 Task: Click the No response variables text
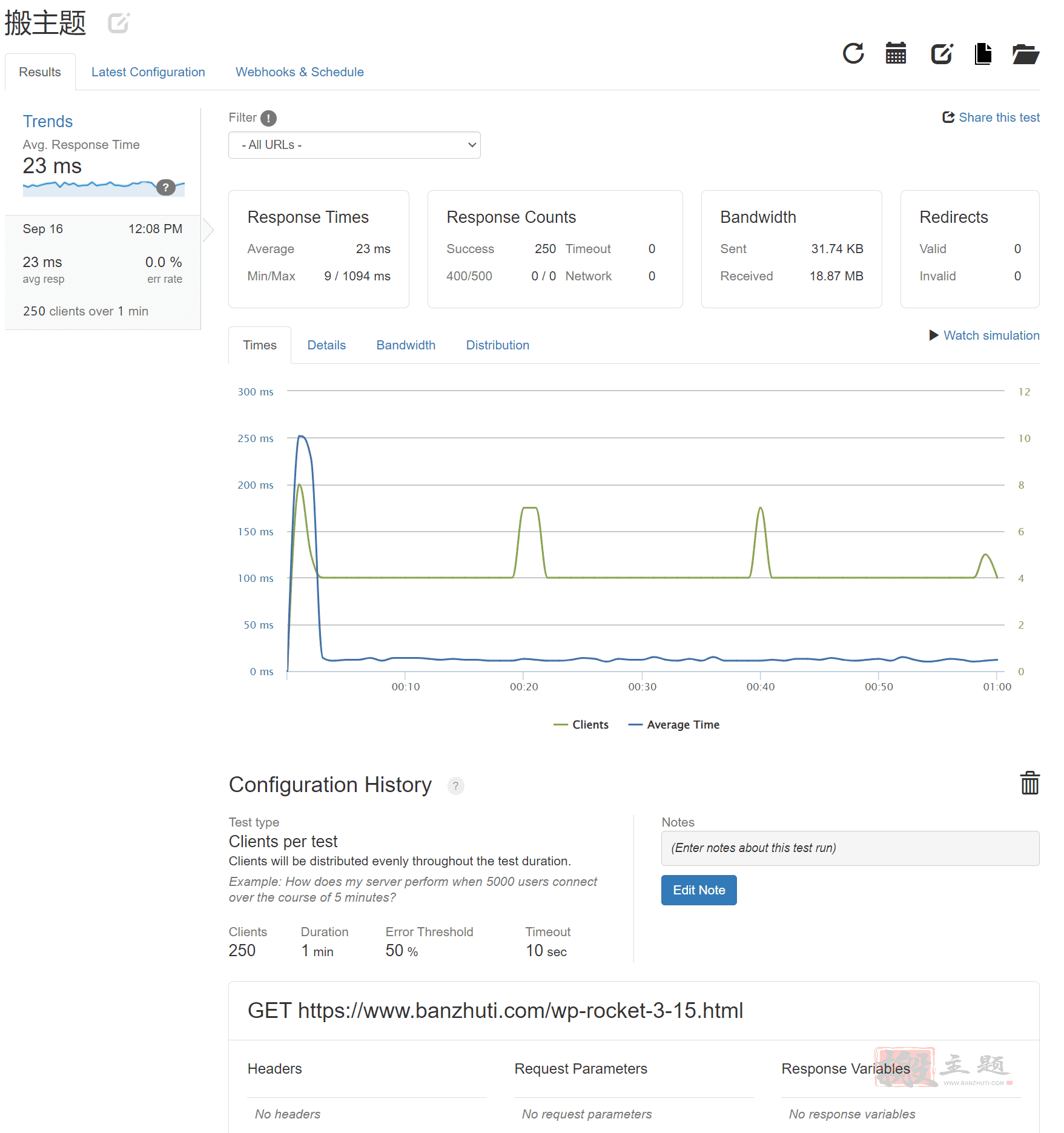(x=852, y=1114)
